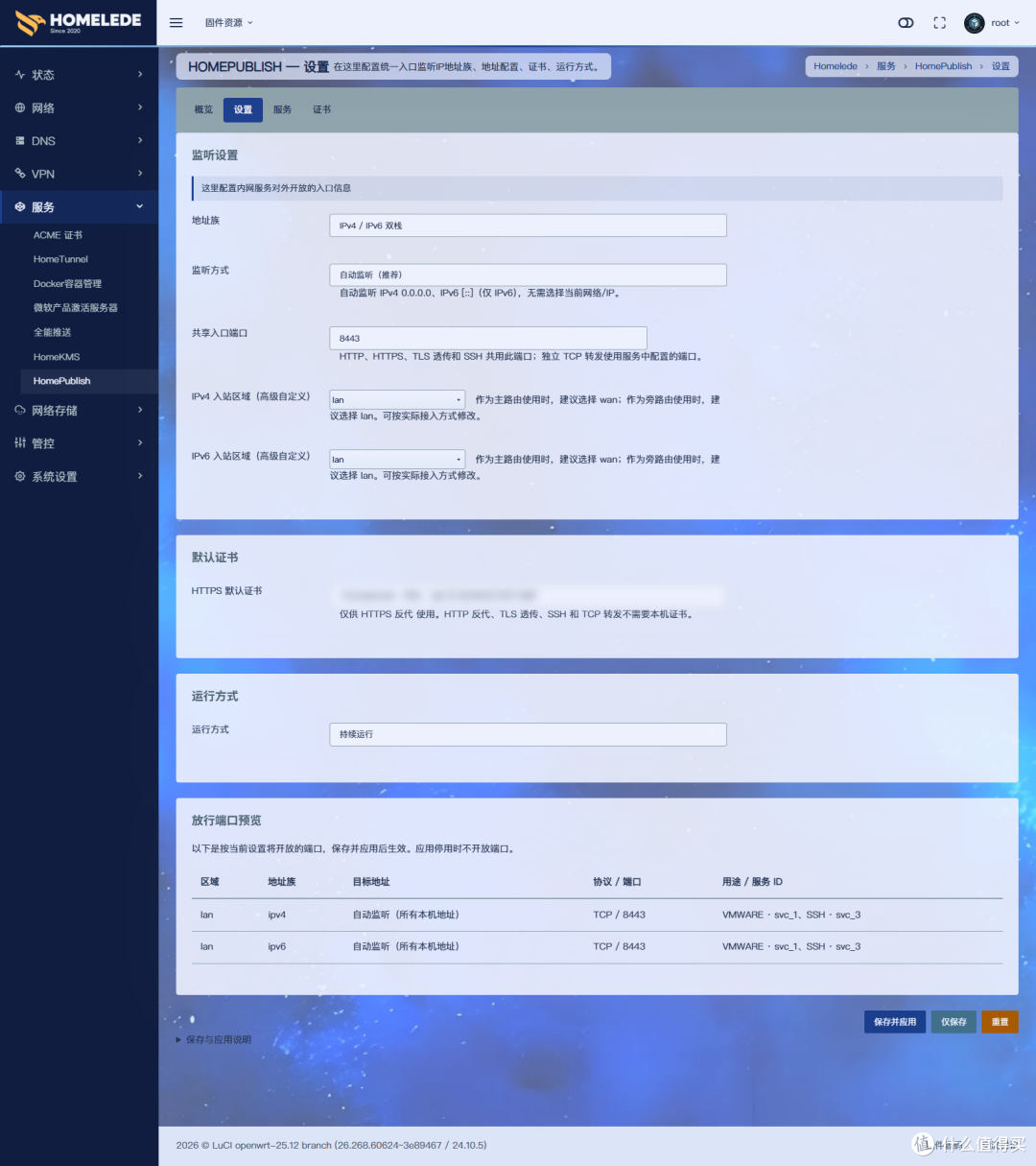
Task: Click the ipv4 cell in port preview table
Action: 277,916
